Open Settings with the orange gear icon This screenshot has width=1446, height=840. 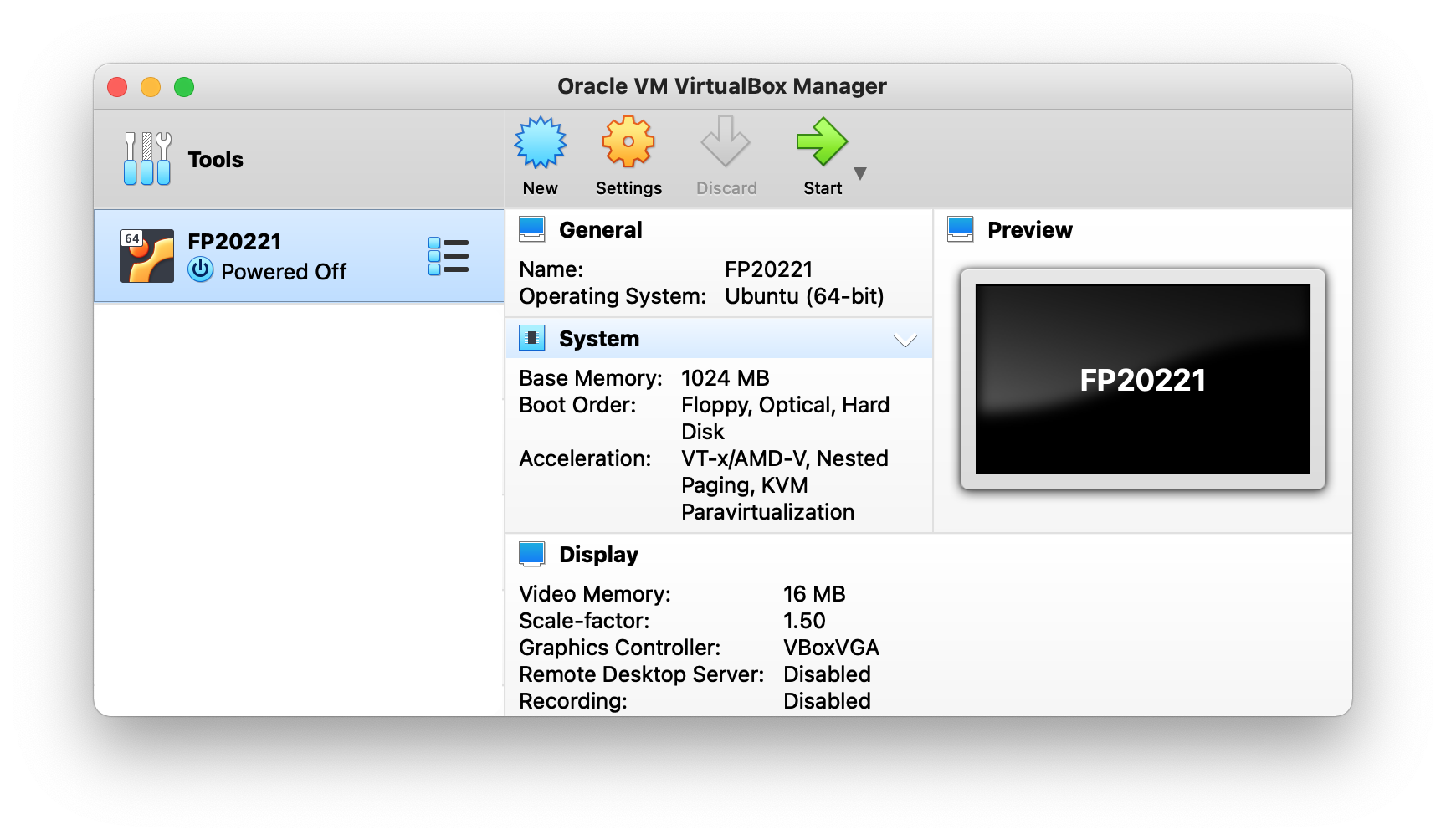[628, 143]
